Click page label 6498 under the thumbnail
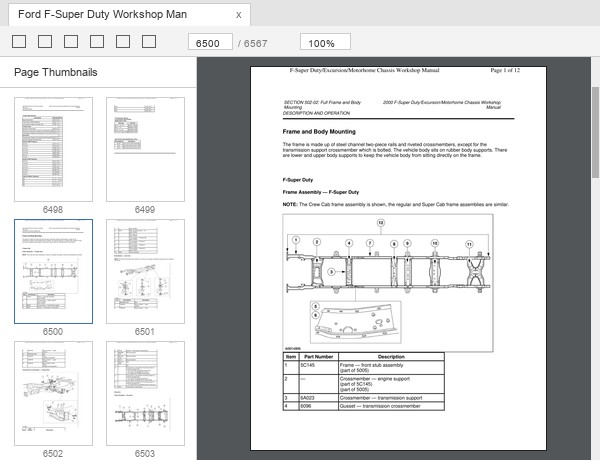This screenshot has height=460, width=600. coord(53,210)
